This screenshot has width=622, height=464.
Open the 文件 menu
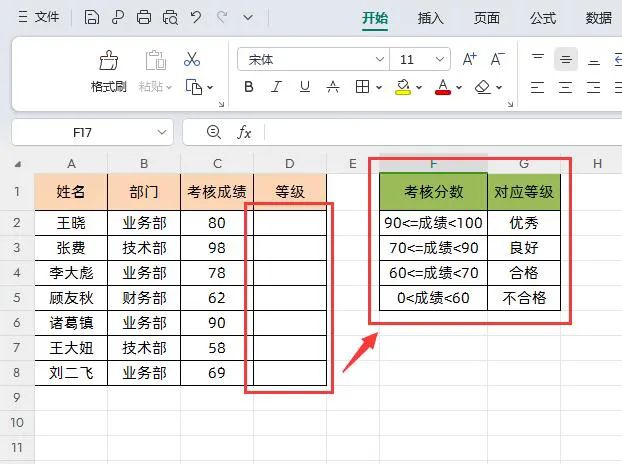pos(39,17)
